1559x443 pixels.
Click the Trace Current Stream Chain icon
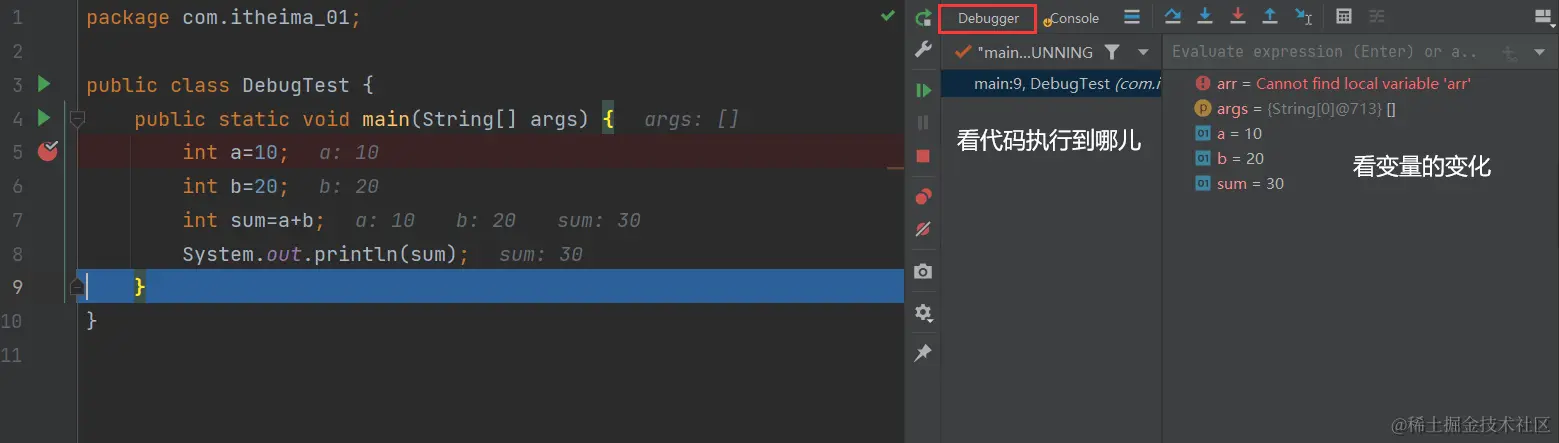(1377, 16)
